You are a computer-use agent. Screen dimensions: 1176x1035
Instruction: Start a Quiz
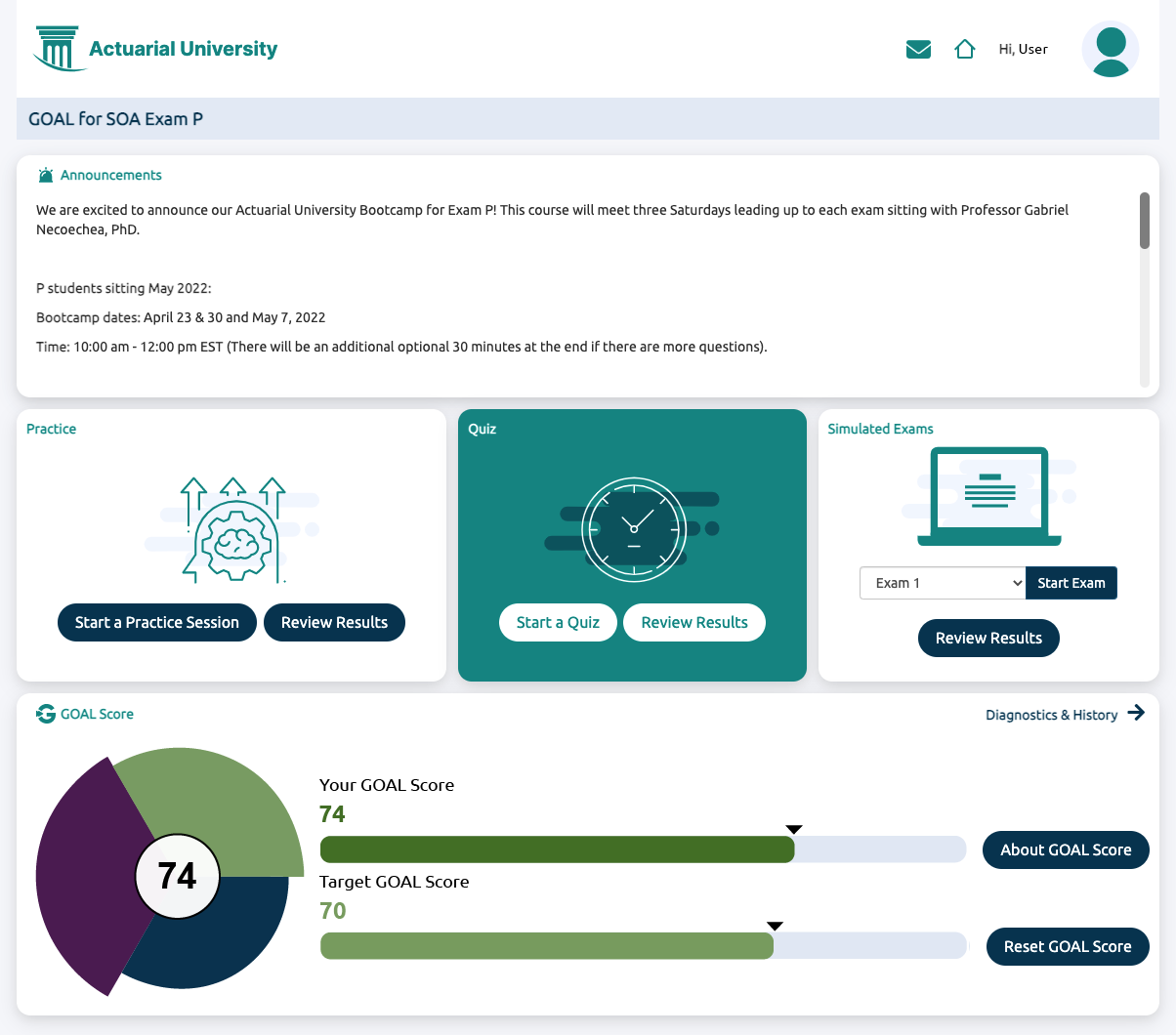(x=558, y=623)
